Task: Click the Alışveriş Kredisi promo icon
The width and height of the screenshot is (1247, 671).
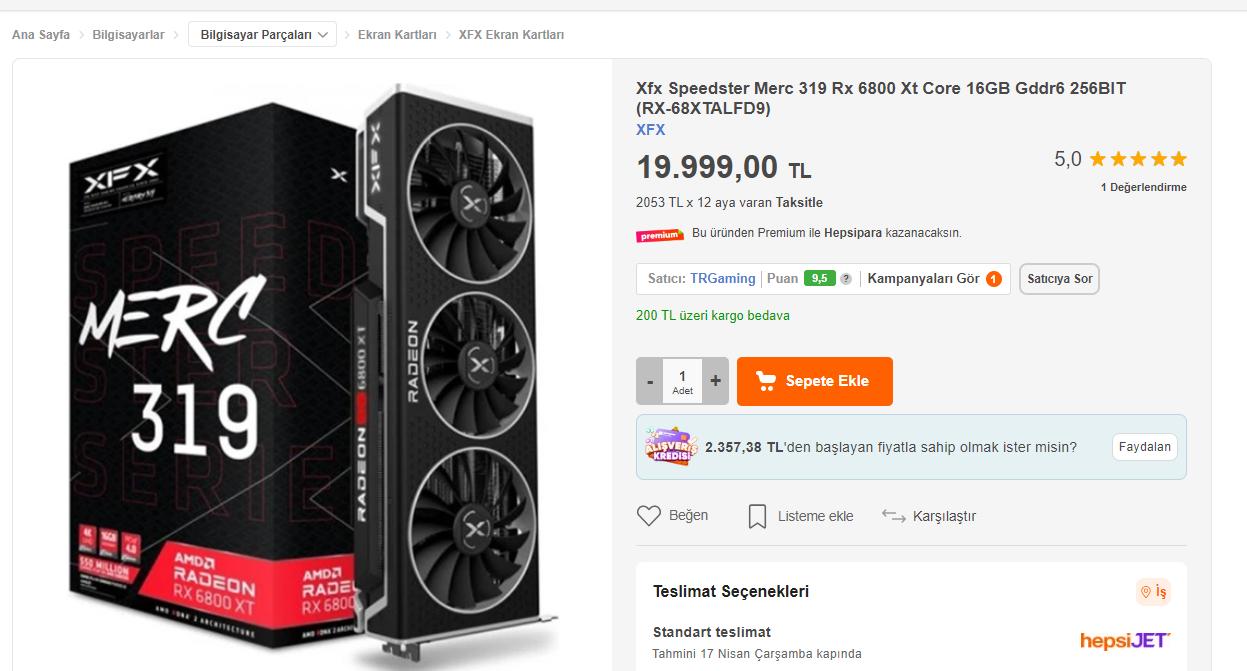Action: [669, 447]
